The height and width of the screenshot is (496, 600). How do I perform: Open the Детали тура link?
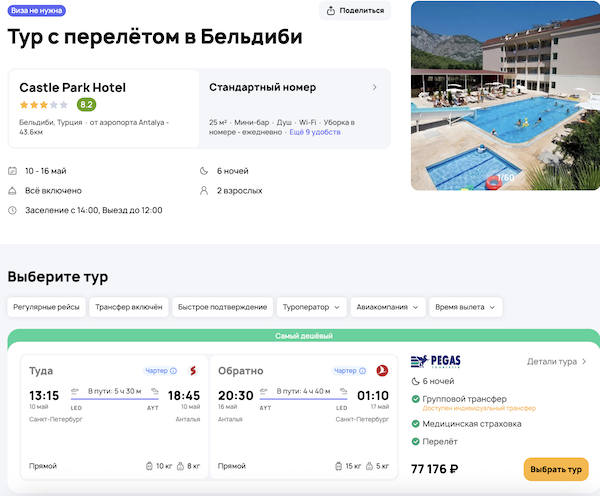(557, 361)
